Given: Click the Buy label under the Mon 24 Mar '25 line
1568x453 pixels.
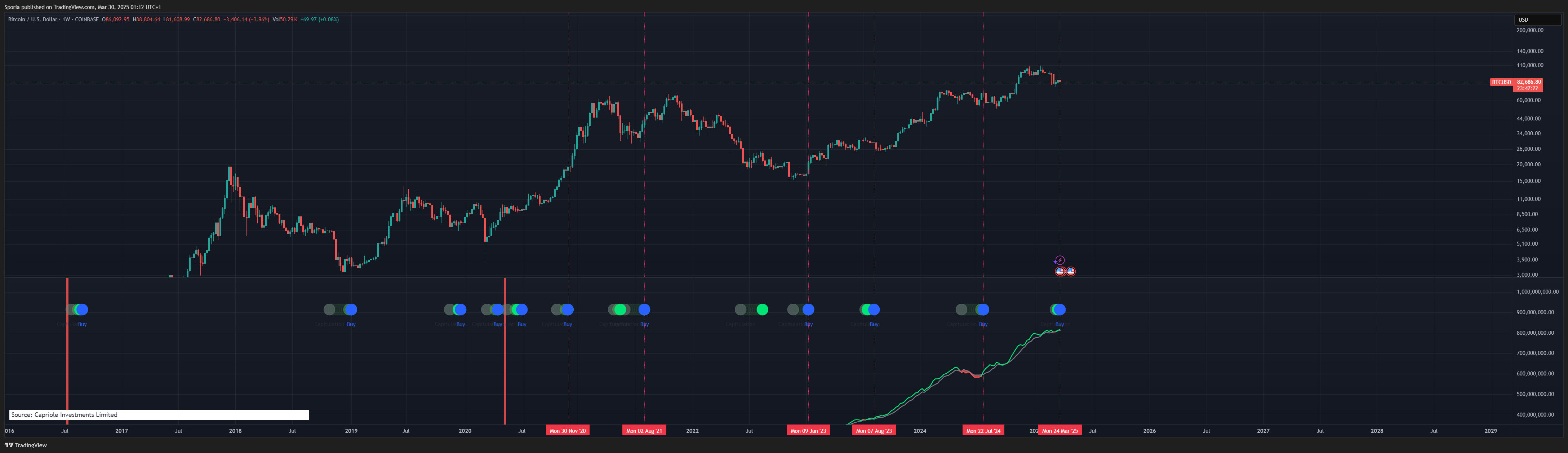Looking at the screenshot, I should [x=1060, y=324].
